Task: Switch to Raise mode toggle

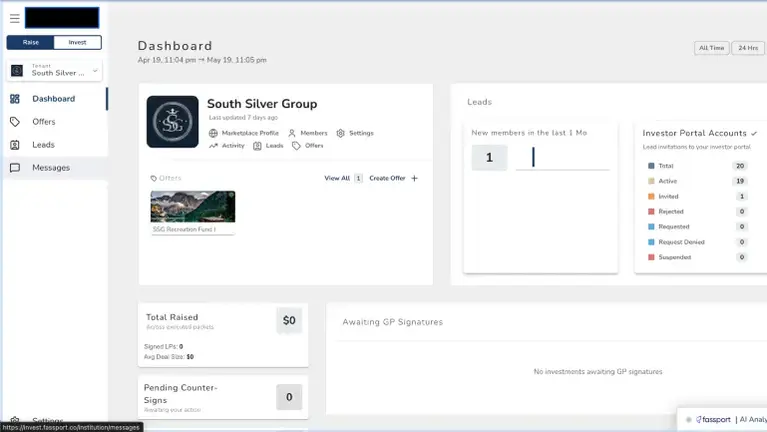Action: pos(30,43)
